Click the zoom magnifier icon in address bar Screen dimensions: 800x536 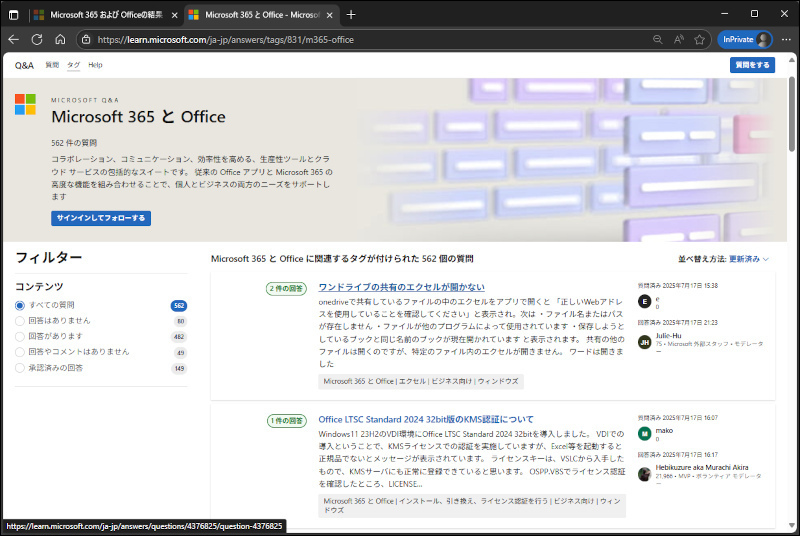(657, 39)
